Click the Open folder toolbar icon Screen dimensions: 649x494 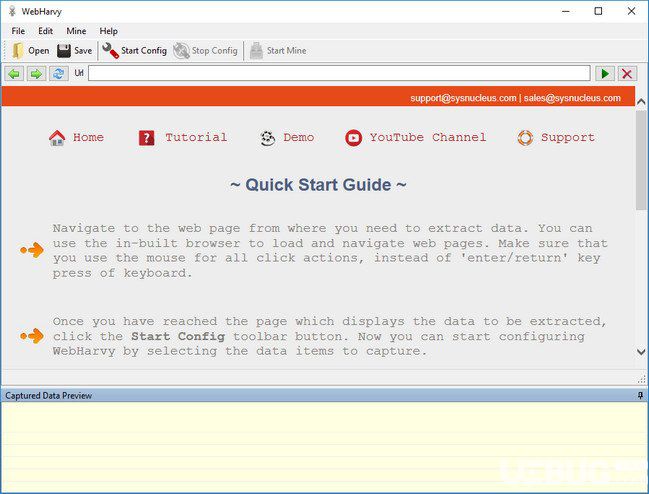[x=17, y=50]
